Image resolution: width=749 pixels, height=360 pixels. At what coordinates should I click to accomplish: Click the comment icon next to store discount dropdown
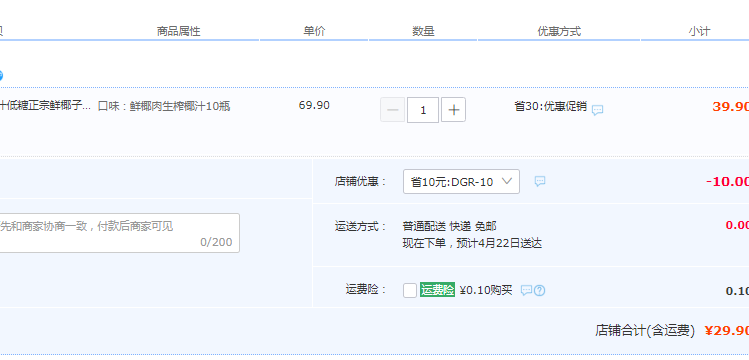(540, 181)
